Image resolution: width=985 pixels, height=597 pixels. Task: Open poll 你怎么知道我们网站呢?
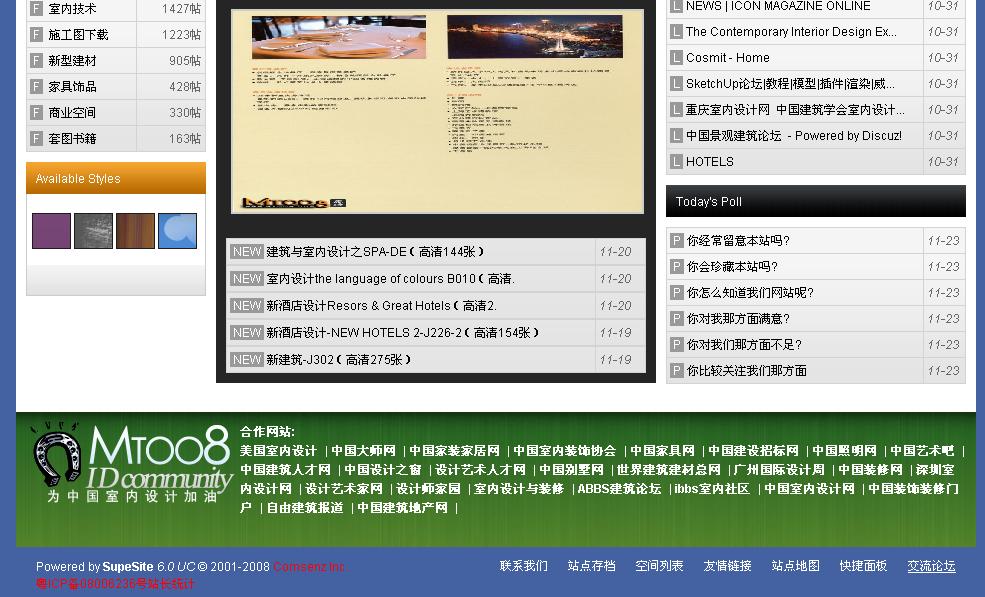click(x=750, y=293)
